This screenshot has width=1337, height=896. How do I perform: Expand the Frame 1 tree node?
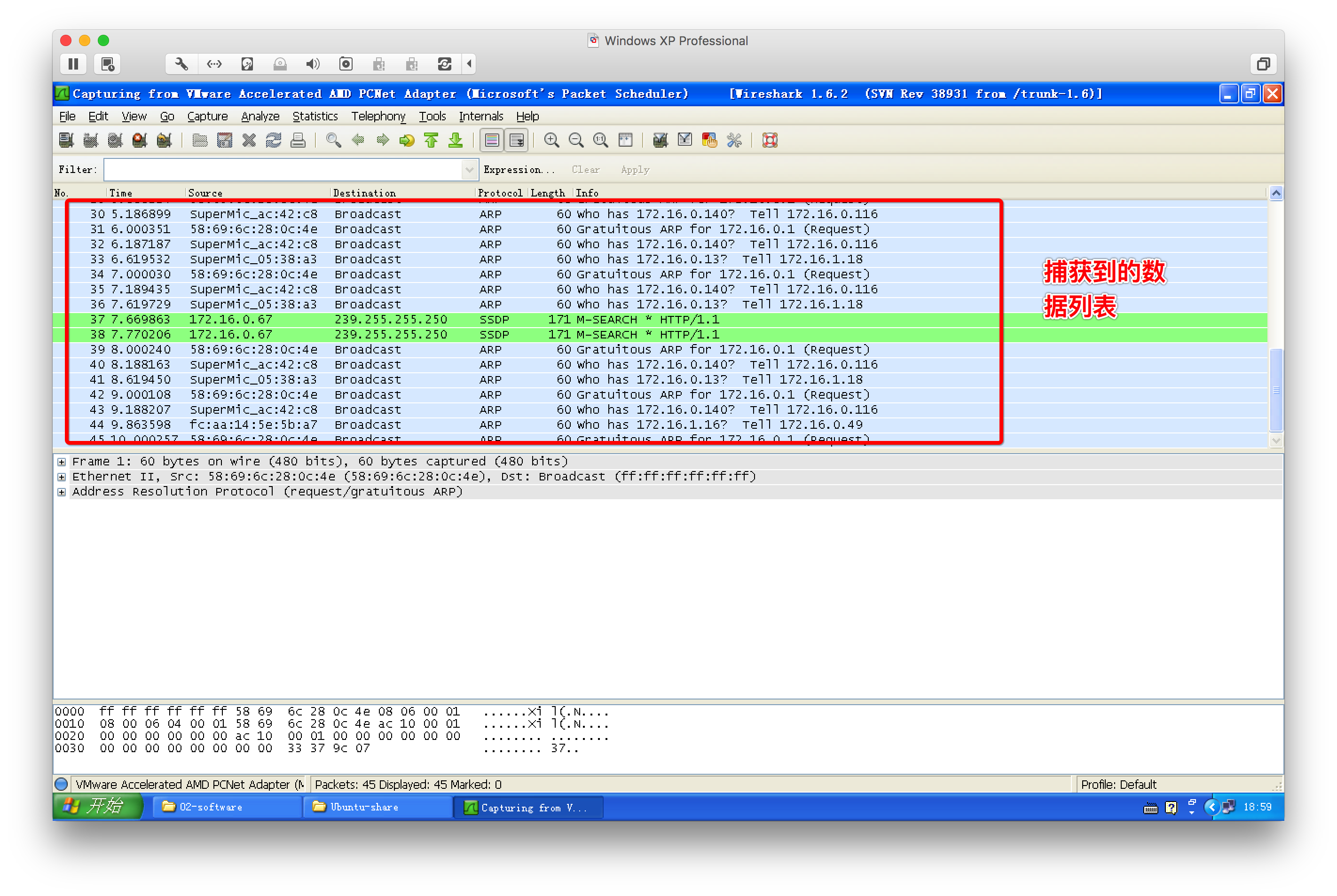[62, 462]
